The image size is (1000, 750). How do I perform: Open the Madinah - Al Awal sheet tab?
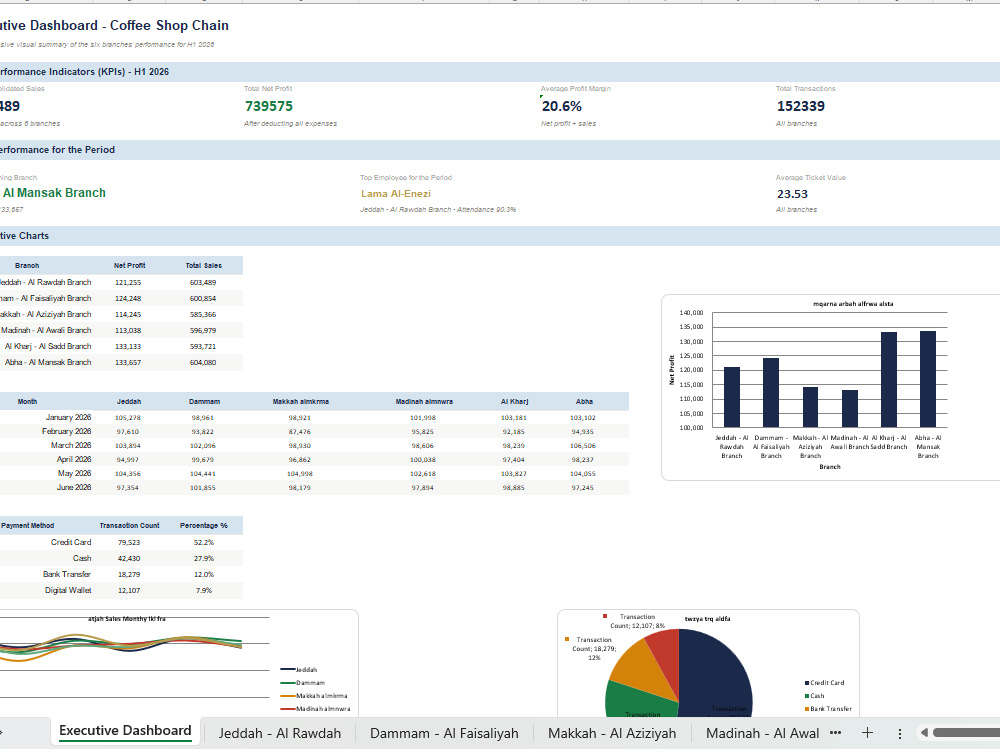[762, 733]
